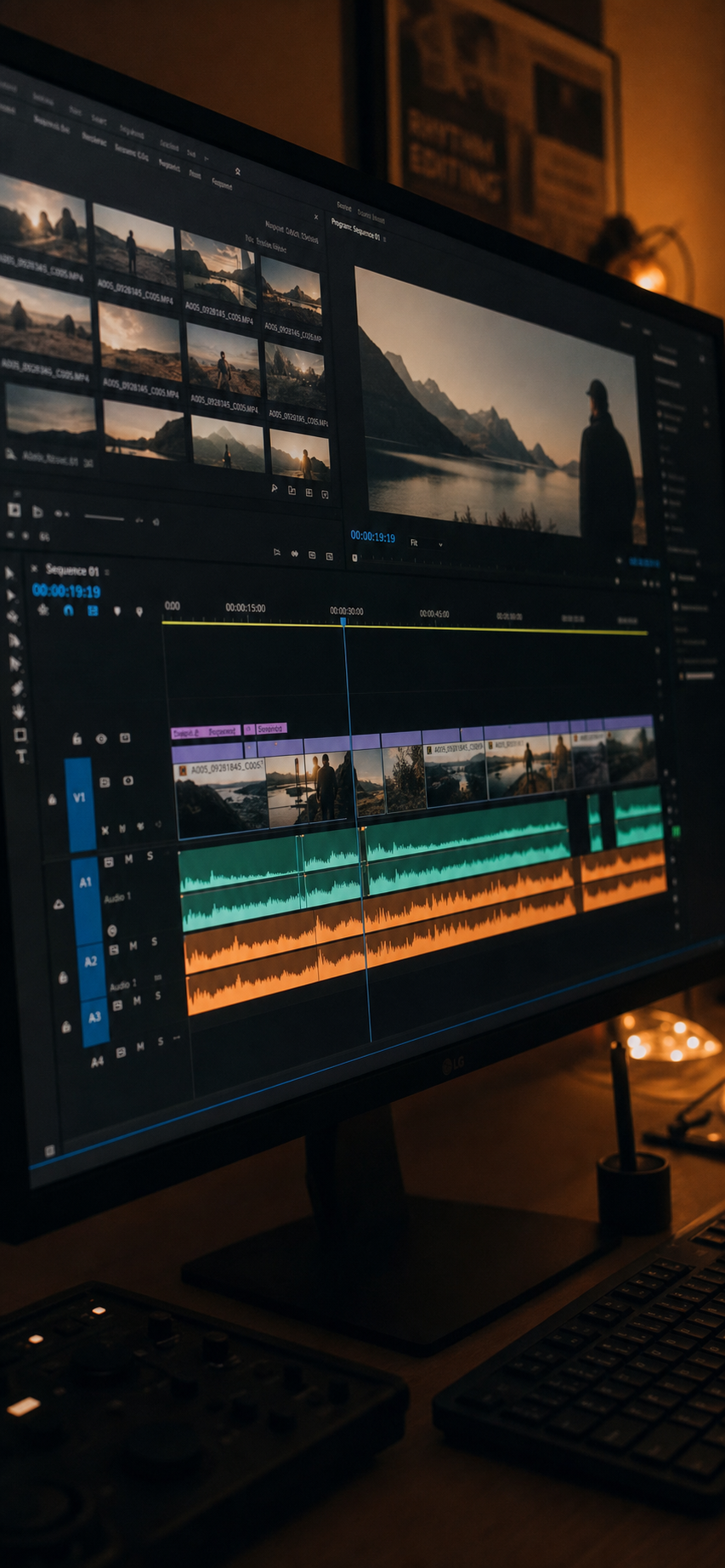The width and height of the screenshot is (725, 1568).
Task: Click the timeline timecode 00:00:19:19
Action: (66, 591)
